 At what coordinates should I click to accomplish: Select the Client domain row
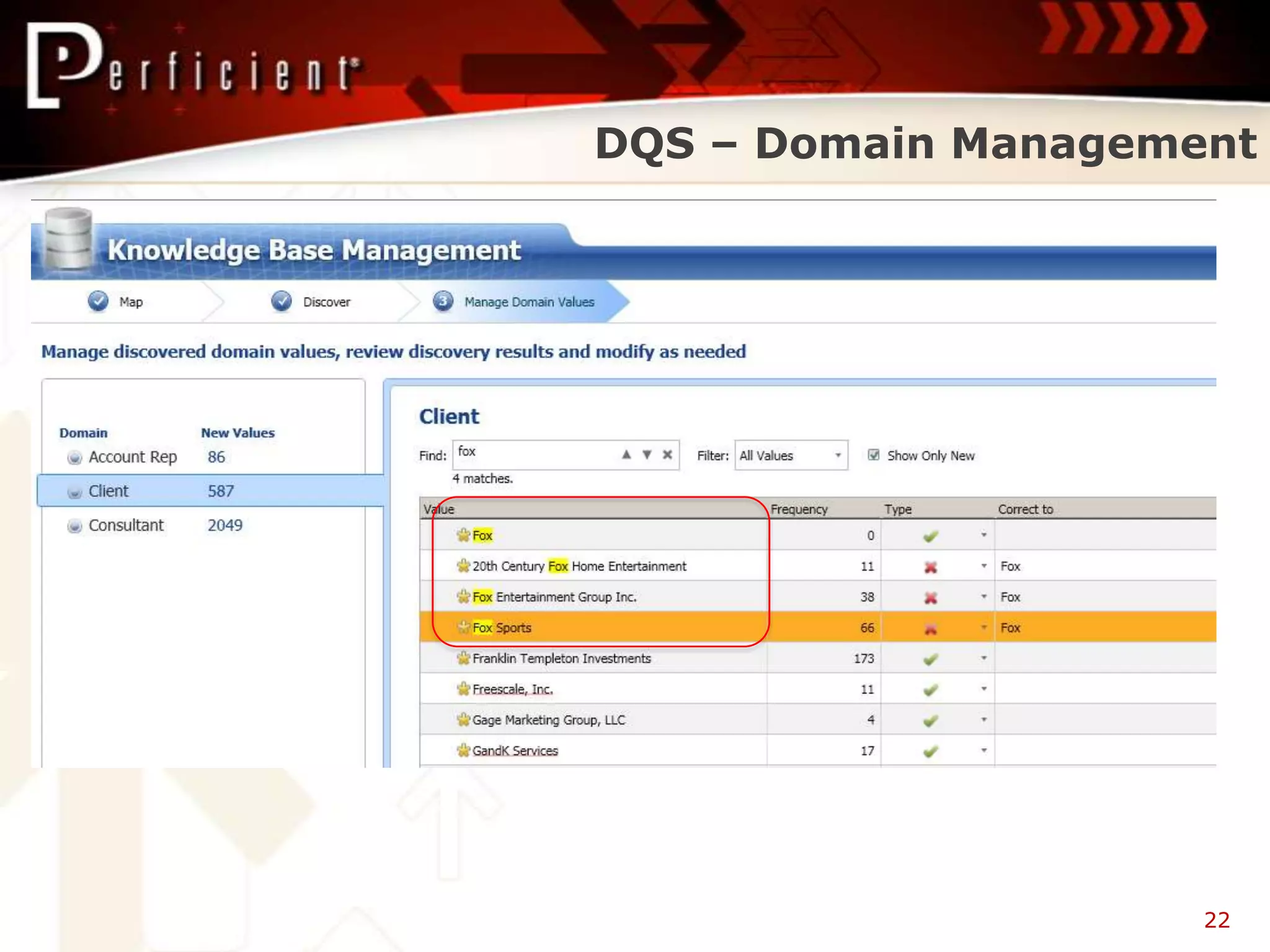211,491
